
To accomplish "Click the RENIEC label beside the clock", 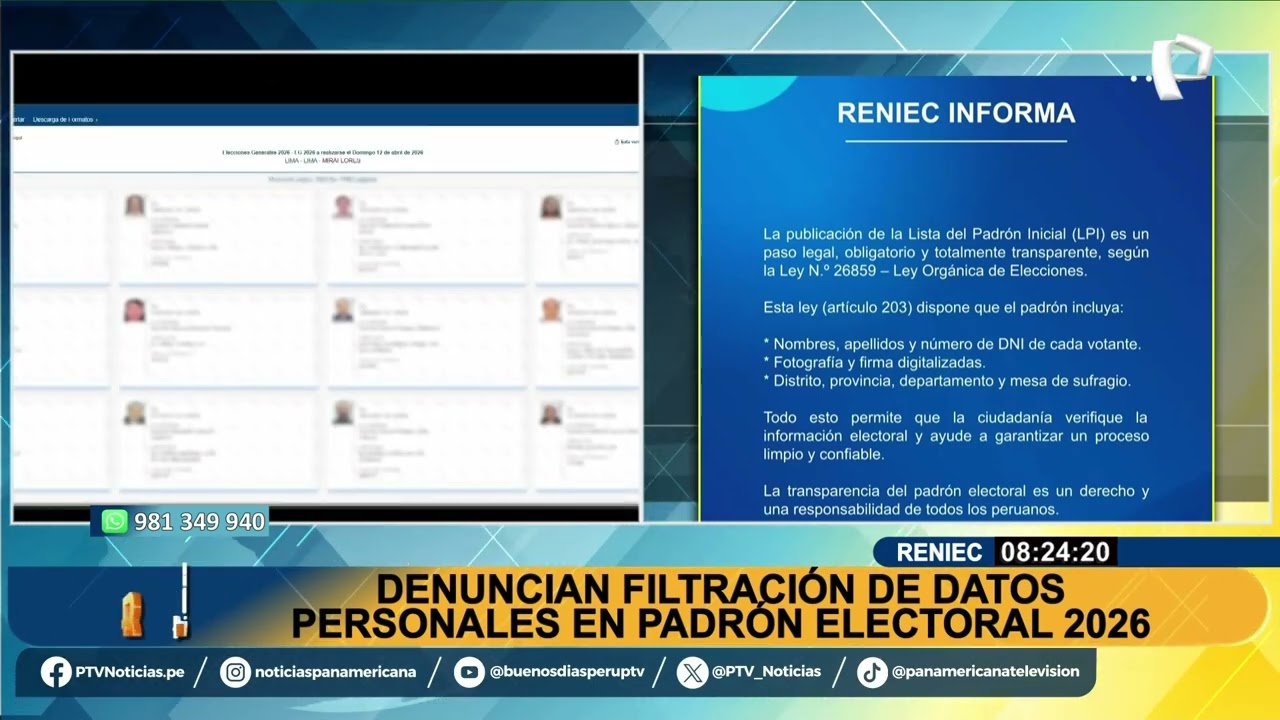I will tap(939, 552).
